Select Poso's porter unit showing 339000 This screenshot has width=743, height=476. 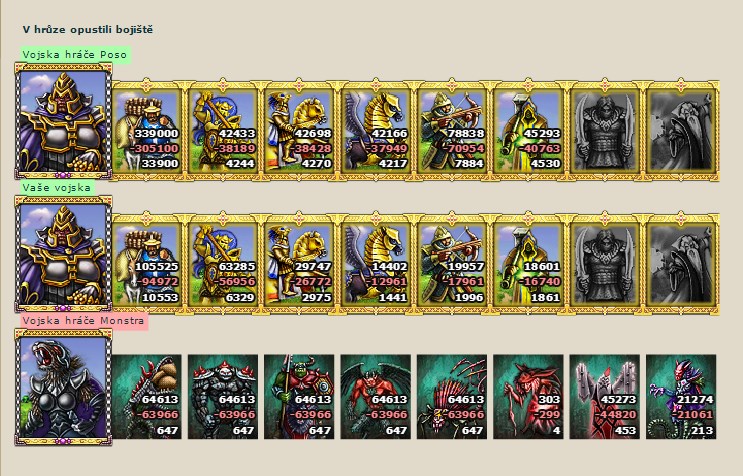point(146,131)
